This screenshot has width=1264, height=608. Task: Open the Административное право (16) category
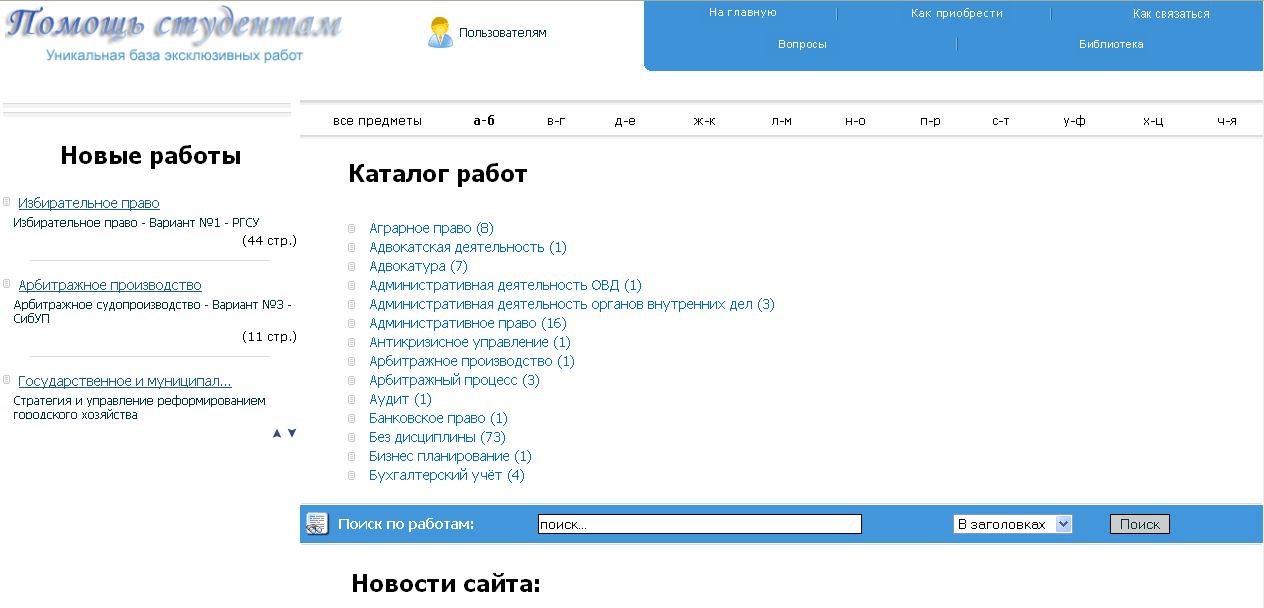coord(467,323)
